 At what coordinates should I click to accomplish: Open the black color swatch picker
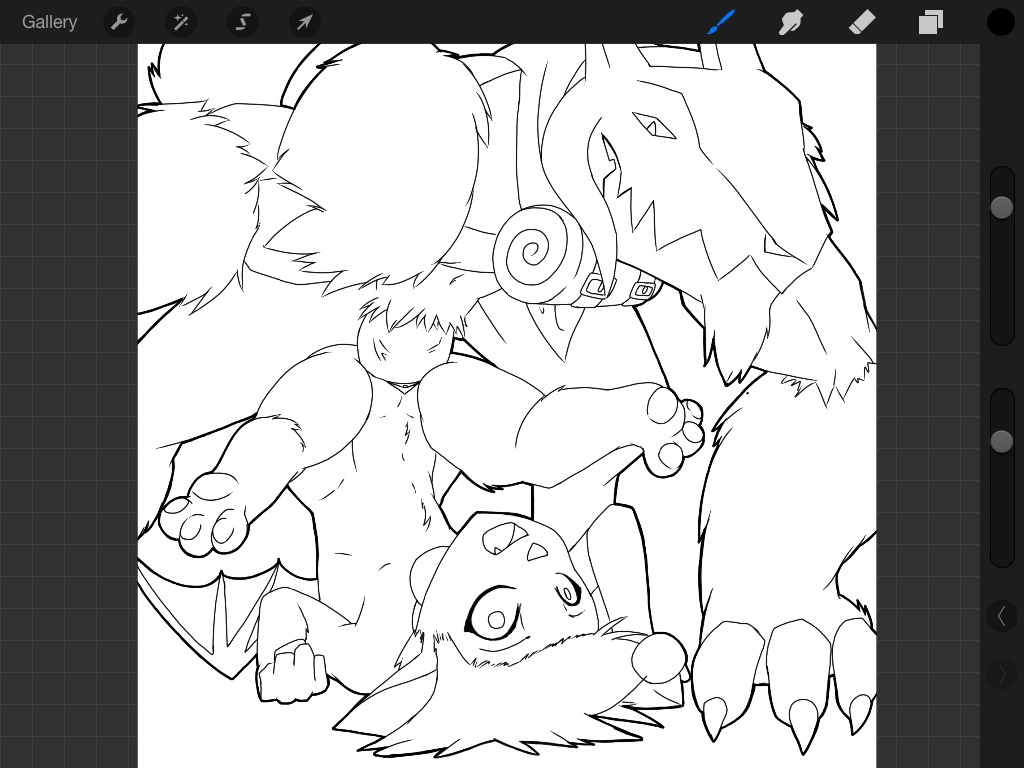pyautogui.click(x=1000, y=22)
